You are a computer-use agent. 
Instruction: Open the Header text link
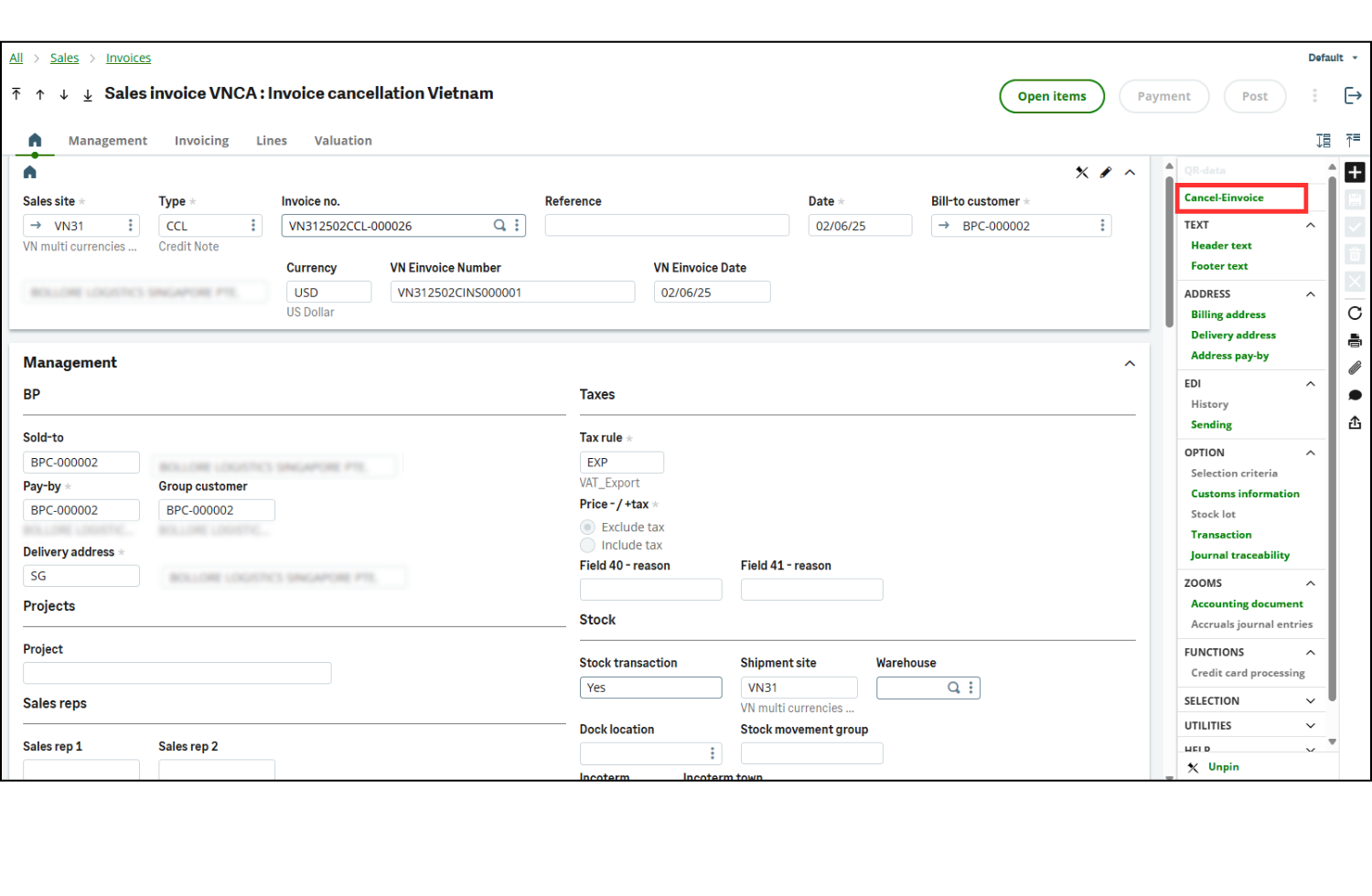[1221, 246]
